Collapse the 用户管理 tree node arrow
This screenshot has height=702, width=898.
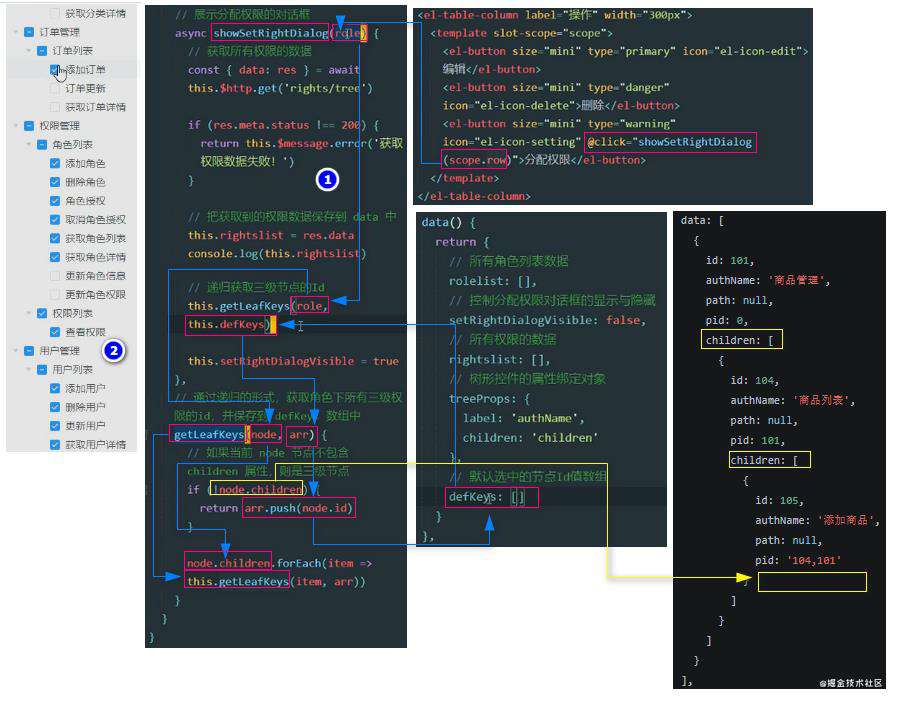pyautogui.click(x=16, y=351)
